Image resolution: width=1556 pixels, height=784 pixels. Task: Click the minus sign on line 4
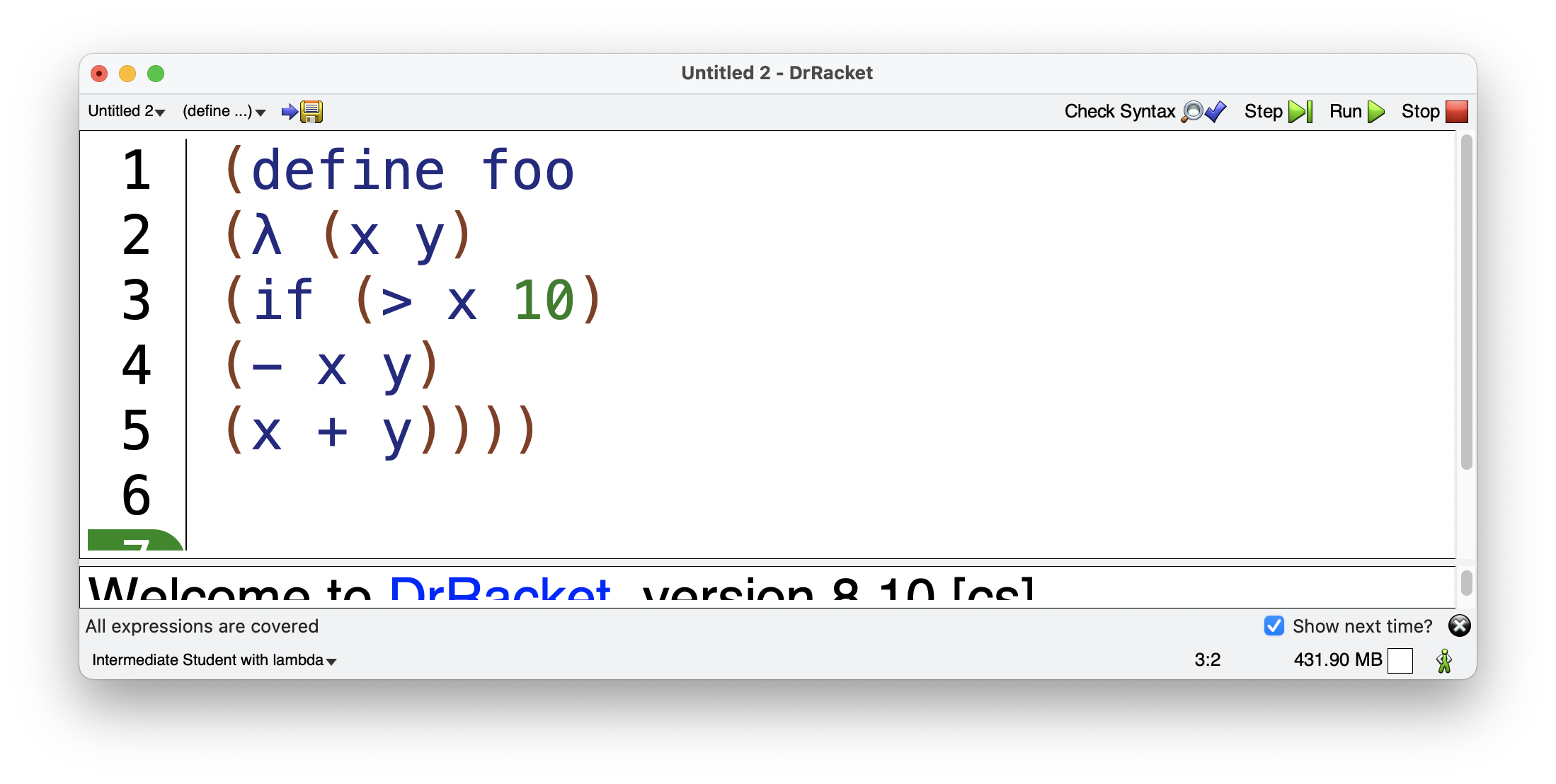(x=267, y=367)
